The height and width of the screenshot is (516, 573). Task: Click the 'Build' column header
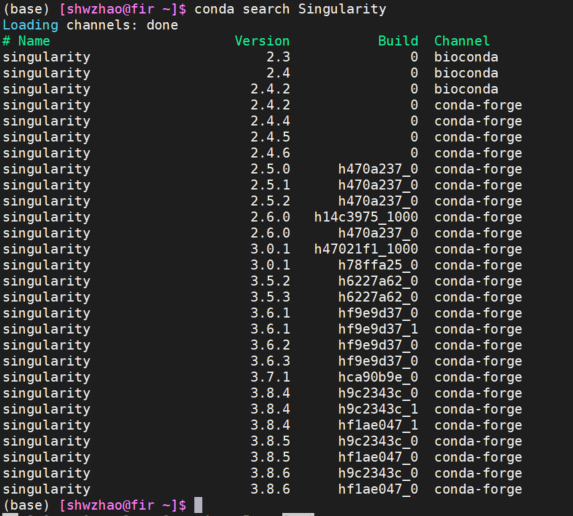click(398, 41)
